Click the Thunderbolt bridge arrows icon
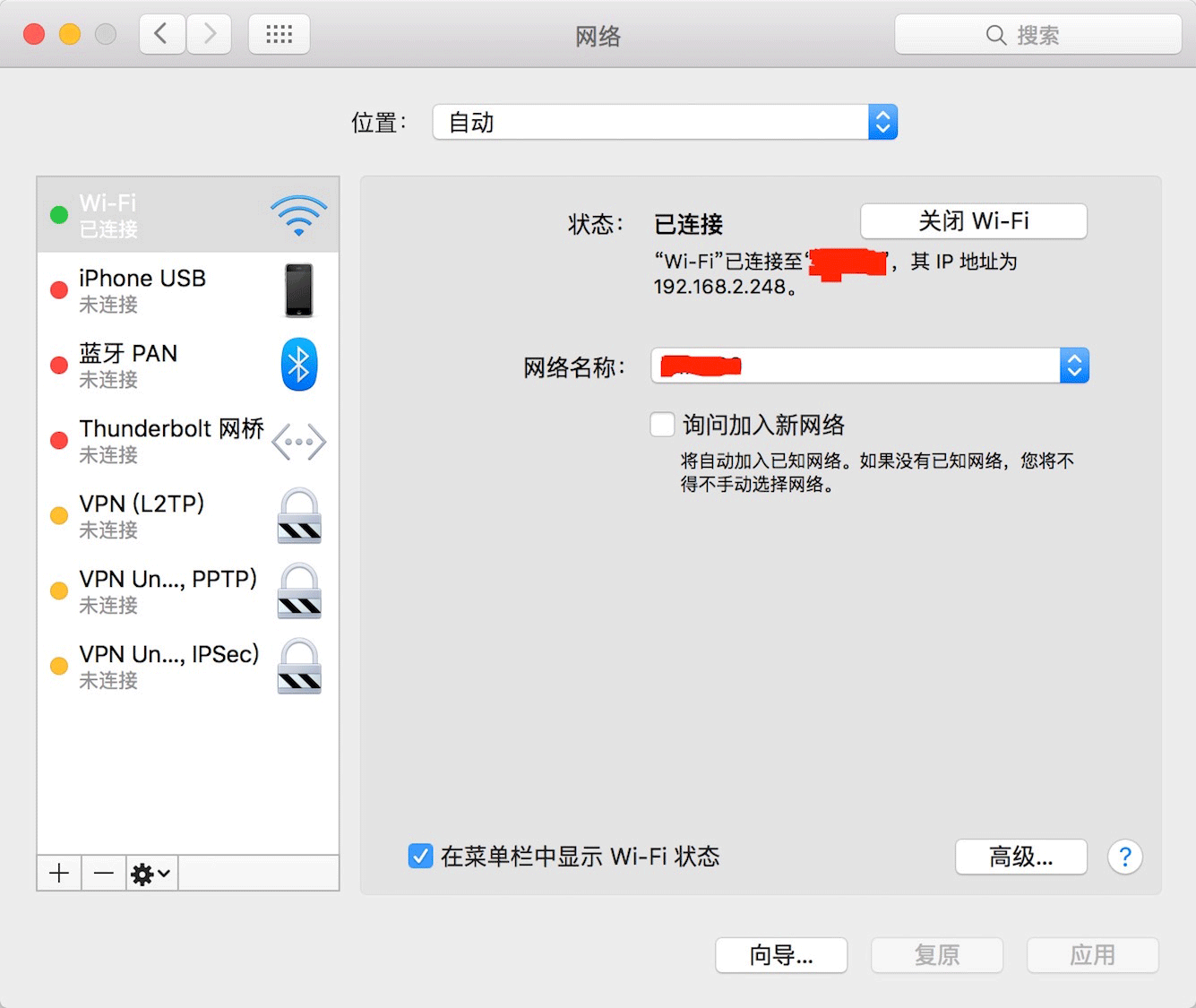This screenshot has width=1196, height=1008. pyautogui.click(x=299, y=442)
